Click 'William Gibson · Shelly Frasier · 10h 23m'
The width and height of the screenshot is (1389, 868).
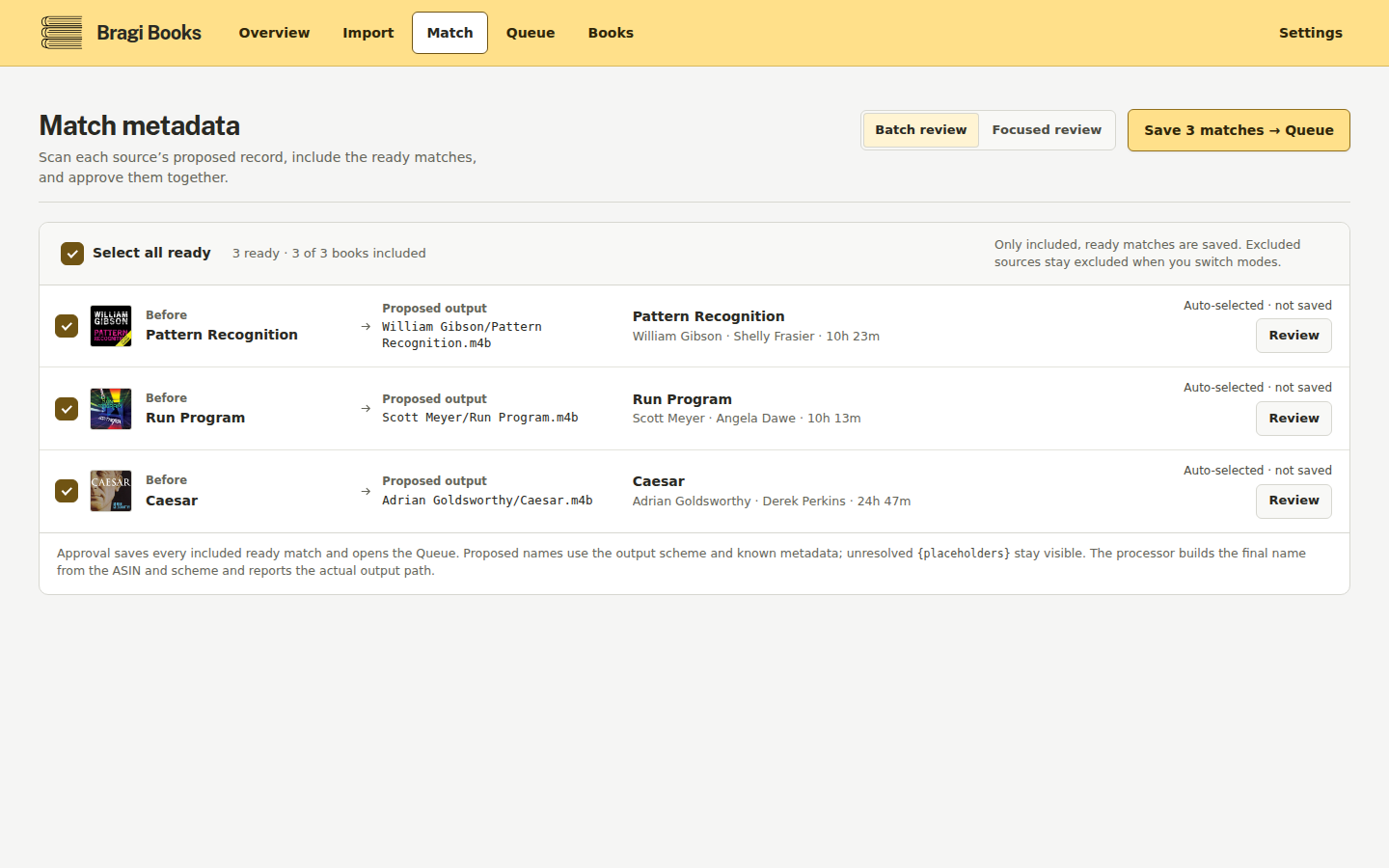click(756, 337)
